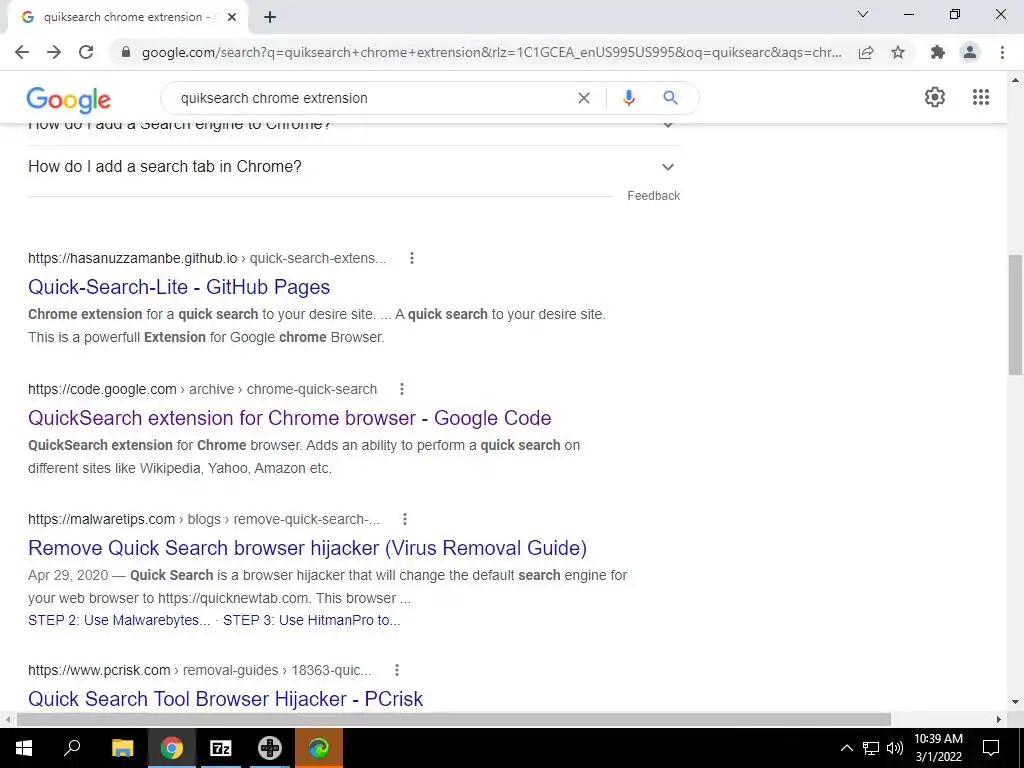Open 7-Zip from taskbar

(x=220, y=748)
